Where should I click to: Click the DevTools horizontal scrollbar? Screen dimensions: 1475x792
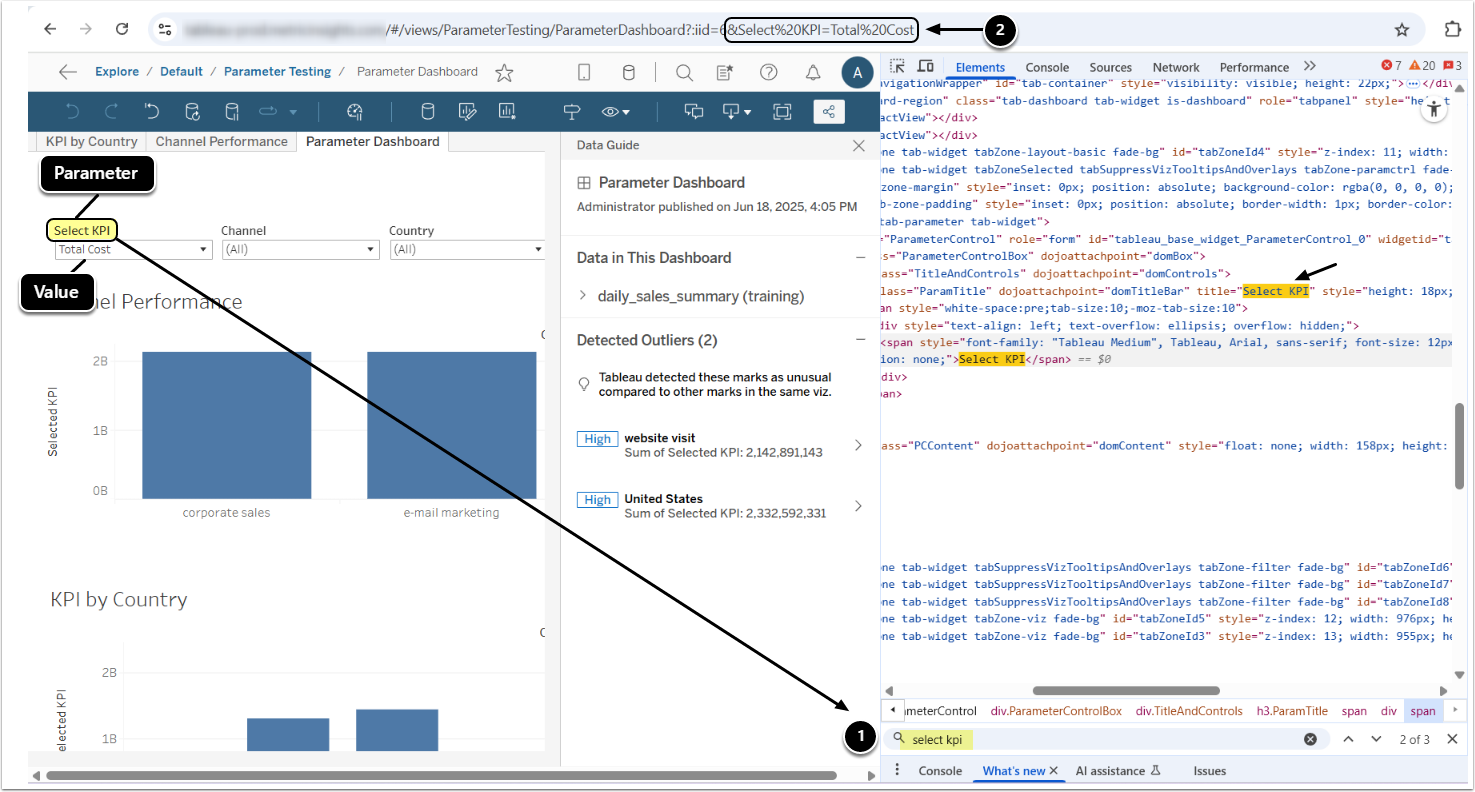point(1125,690)
